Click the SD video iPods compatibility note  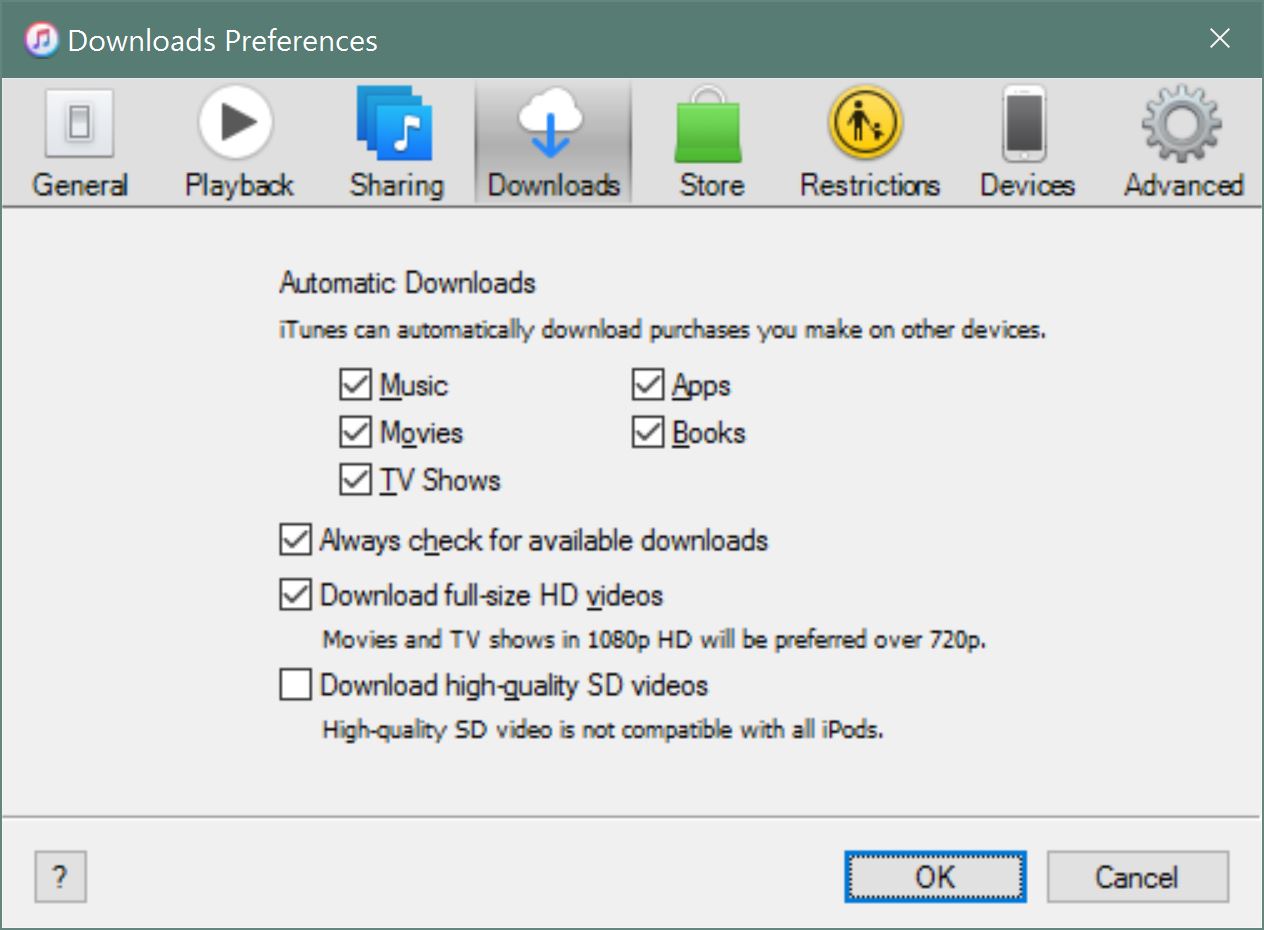603,730
